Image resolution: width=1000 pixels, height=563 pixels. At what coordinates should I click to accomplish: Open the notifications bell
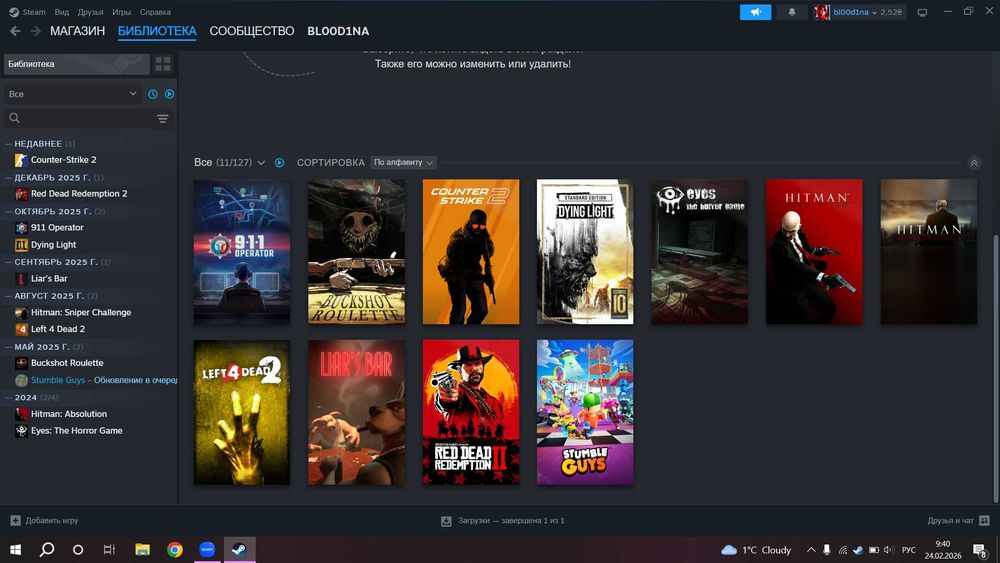click(791, 12)
